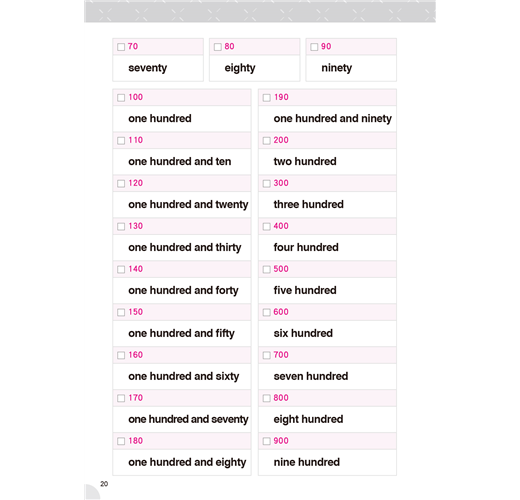Click page number 20 in corner
The image size is (520, 500).
[104, 484]
